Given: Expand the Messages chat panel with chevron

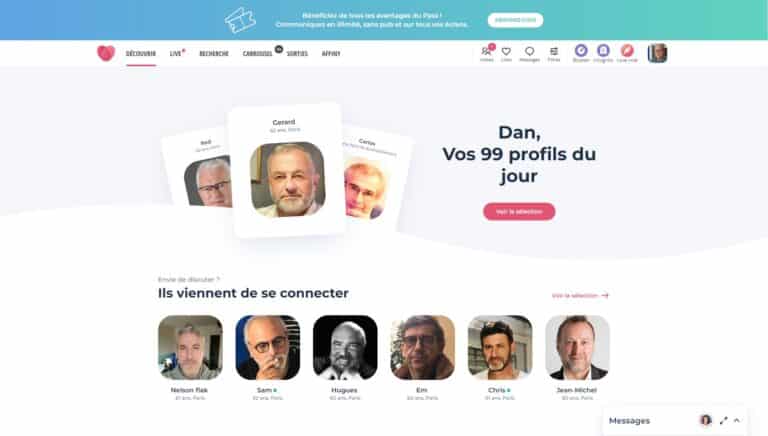Looking at the screenshot, I should pos(737,420).
